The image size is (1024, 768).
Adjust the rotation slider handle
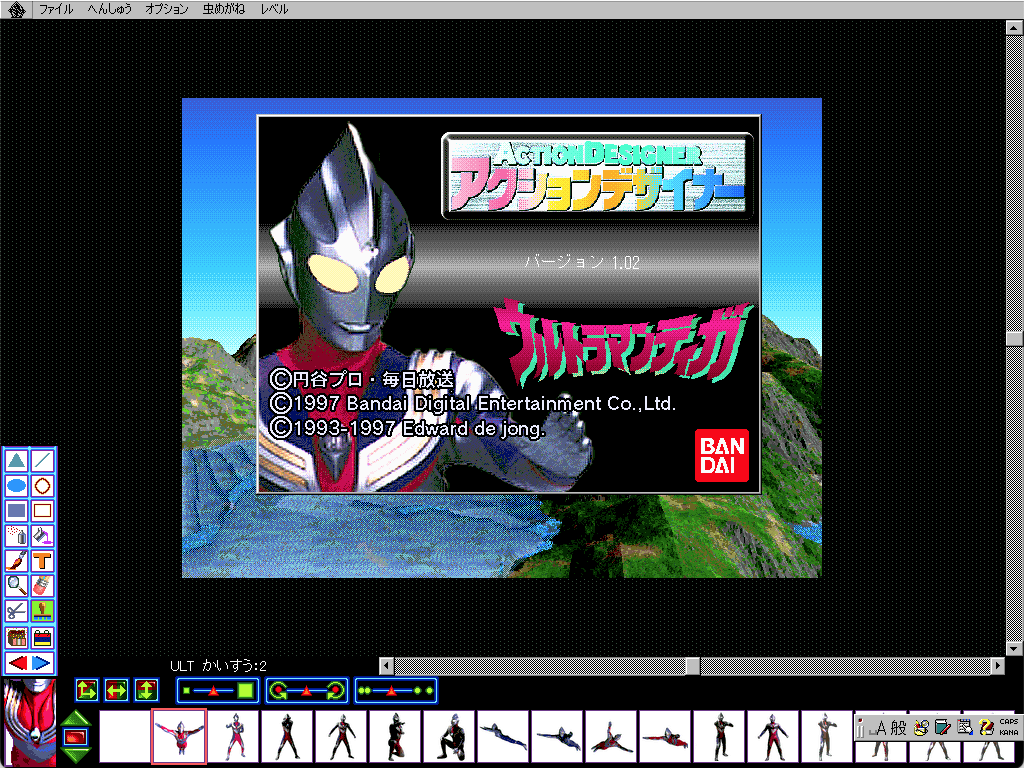point(306,690)
